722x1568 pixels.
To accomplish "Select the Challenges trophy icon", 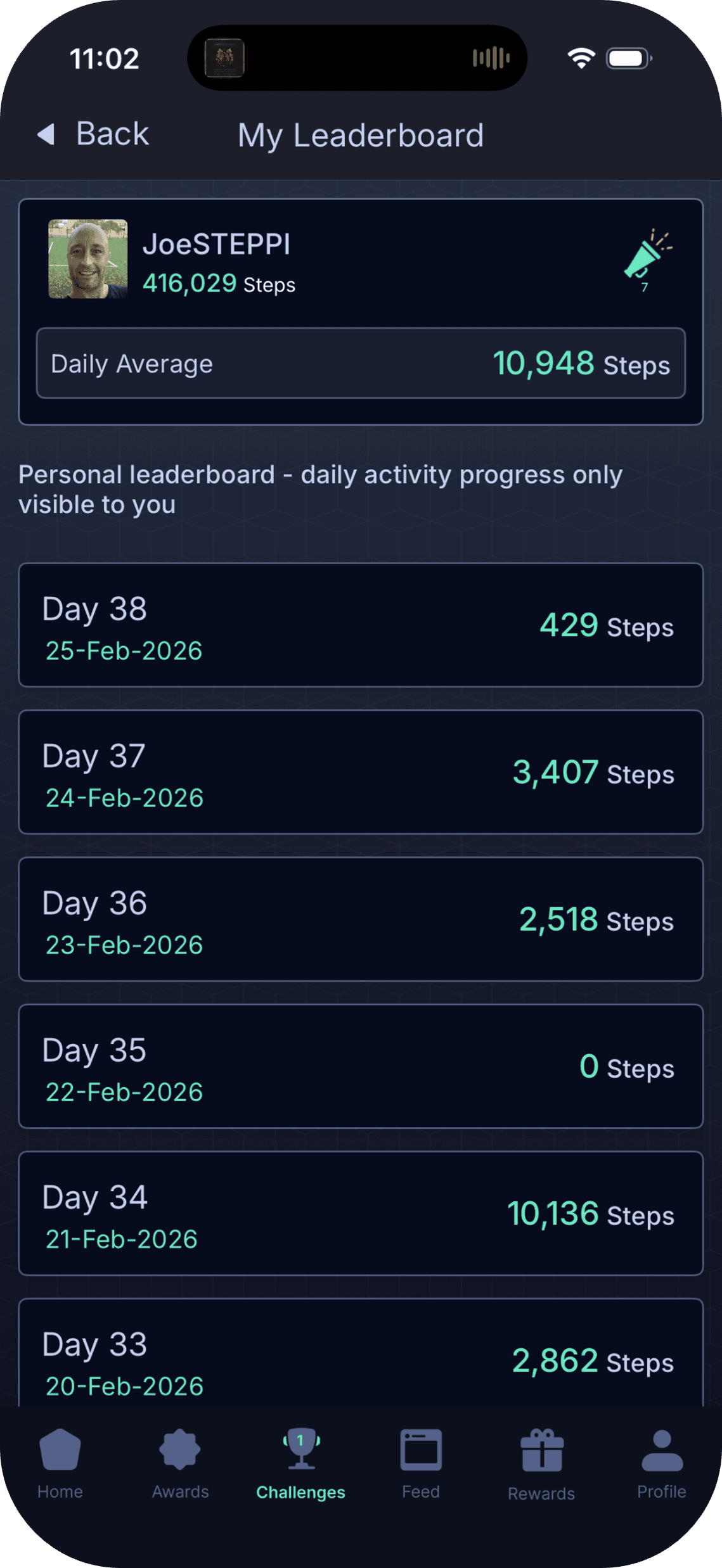I will point(301,1448).
